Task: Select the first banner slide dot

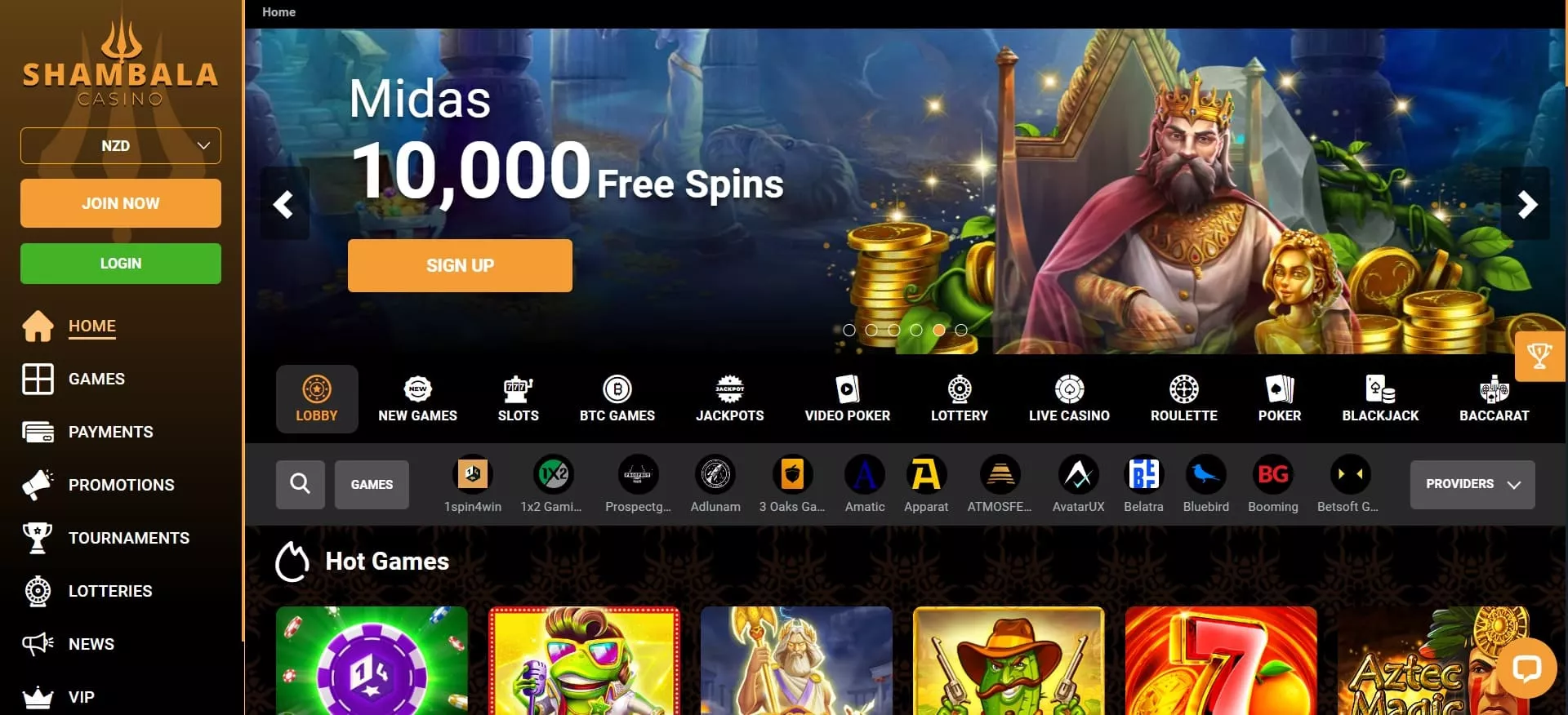Action: (x=849, y=330)
